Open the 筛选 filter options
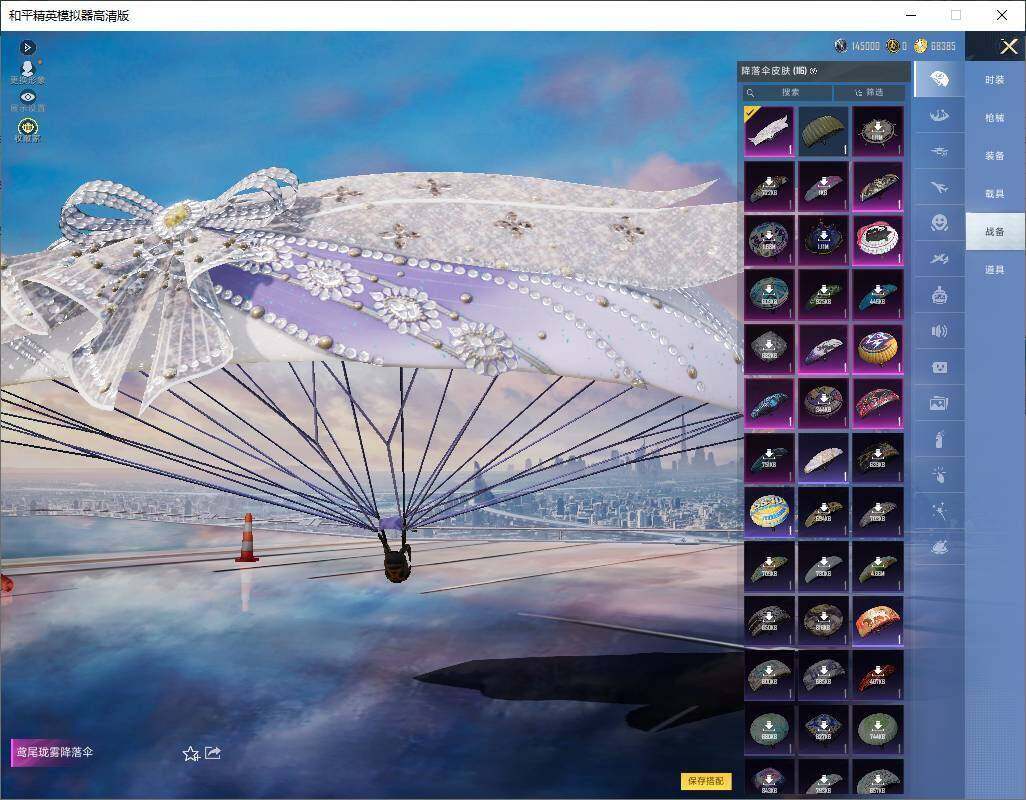Screen dimensions: 1026x800 click(870, 92)
